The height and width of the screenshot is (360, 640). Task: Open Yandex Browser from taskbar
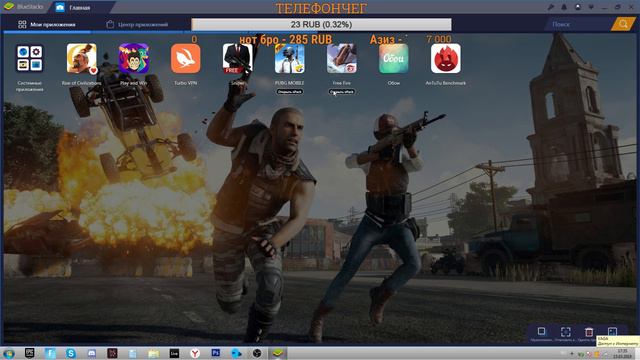tap(195, 353)
